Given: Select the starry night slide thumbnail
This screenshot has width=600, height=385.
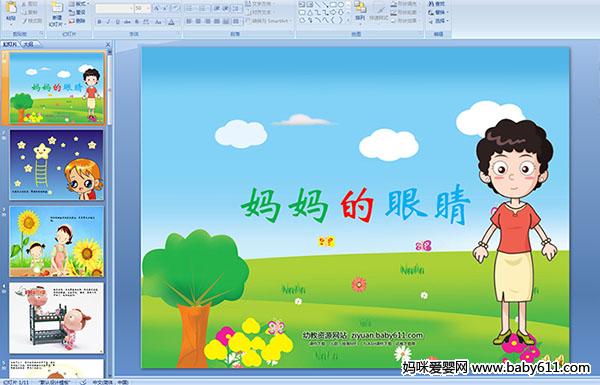Looking at the screenshot, I should 57,165.
